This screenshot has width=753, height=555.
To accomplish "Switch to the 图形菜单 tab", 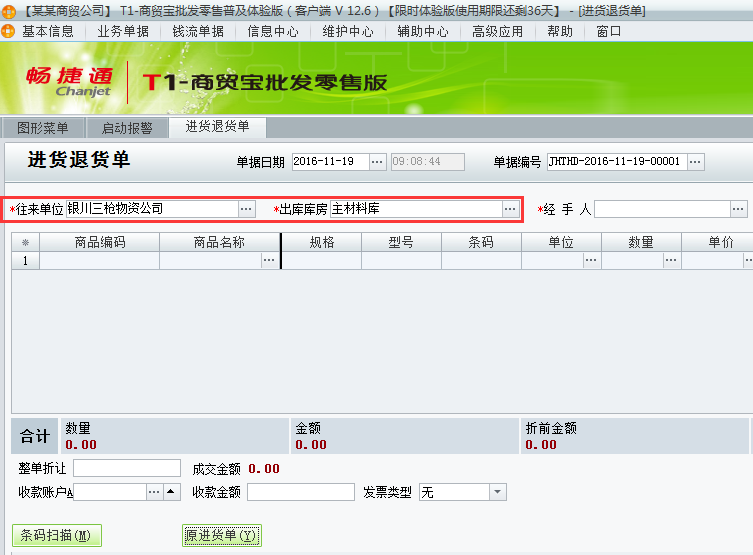I will pyautogui.click(x=43, y=128).
